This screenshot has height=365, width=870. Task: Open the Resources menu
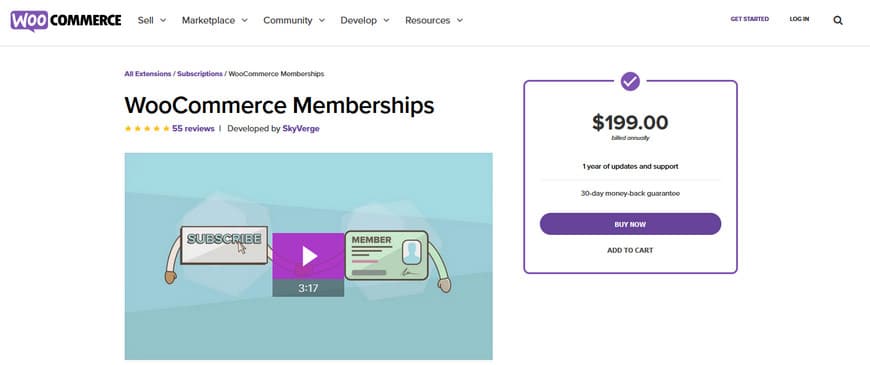pos(434,21)
